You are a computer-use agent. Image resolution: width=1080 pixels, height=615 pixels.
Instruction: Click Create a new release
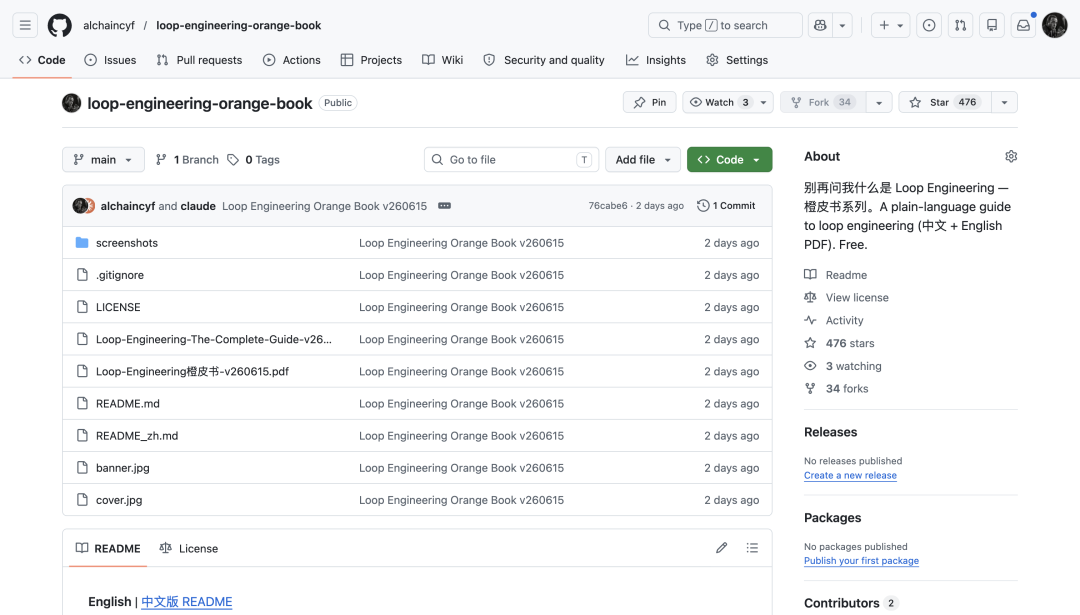[x=850, y=475]
